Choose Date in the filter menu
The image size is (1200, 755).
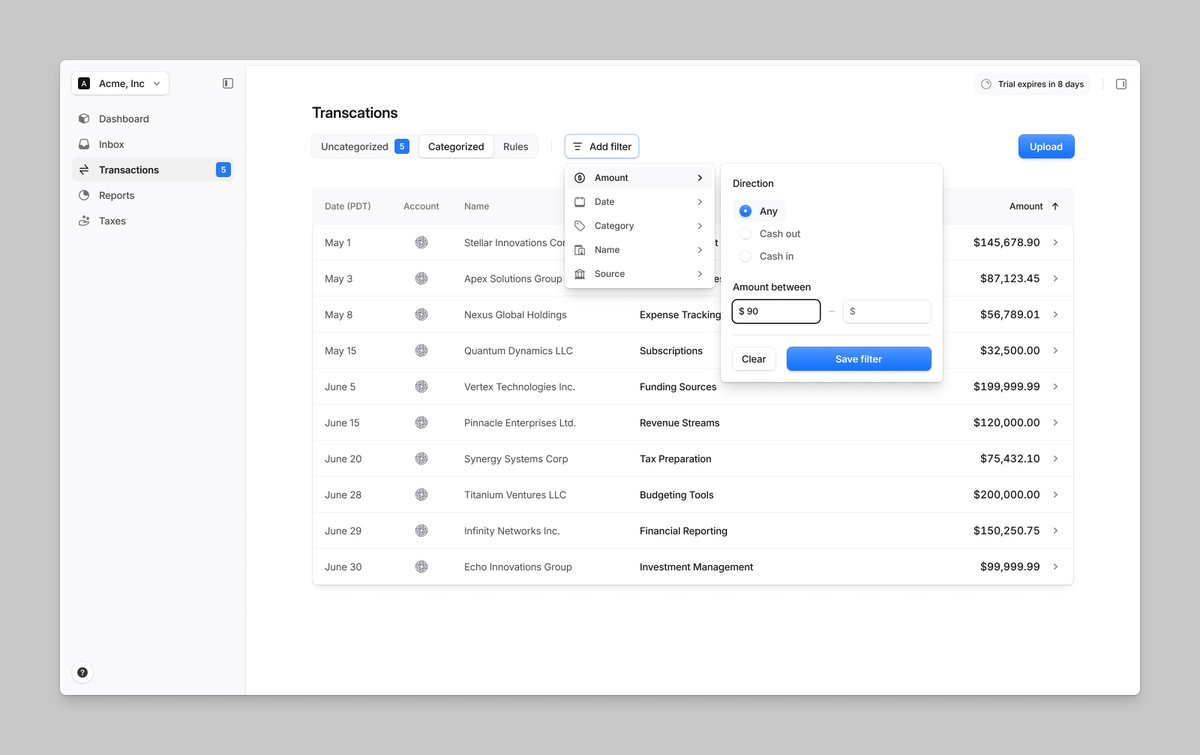[x=640, y=202]
